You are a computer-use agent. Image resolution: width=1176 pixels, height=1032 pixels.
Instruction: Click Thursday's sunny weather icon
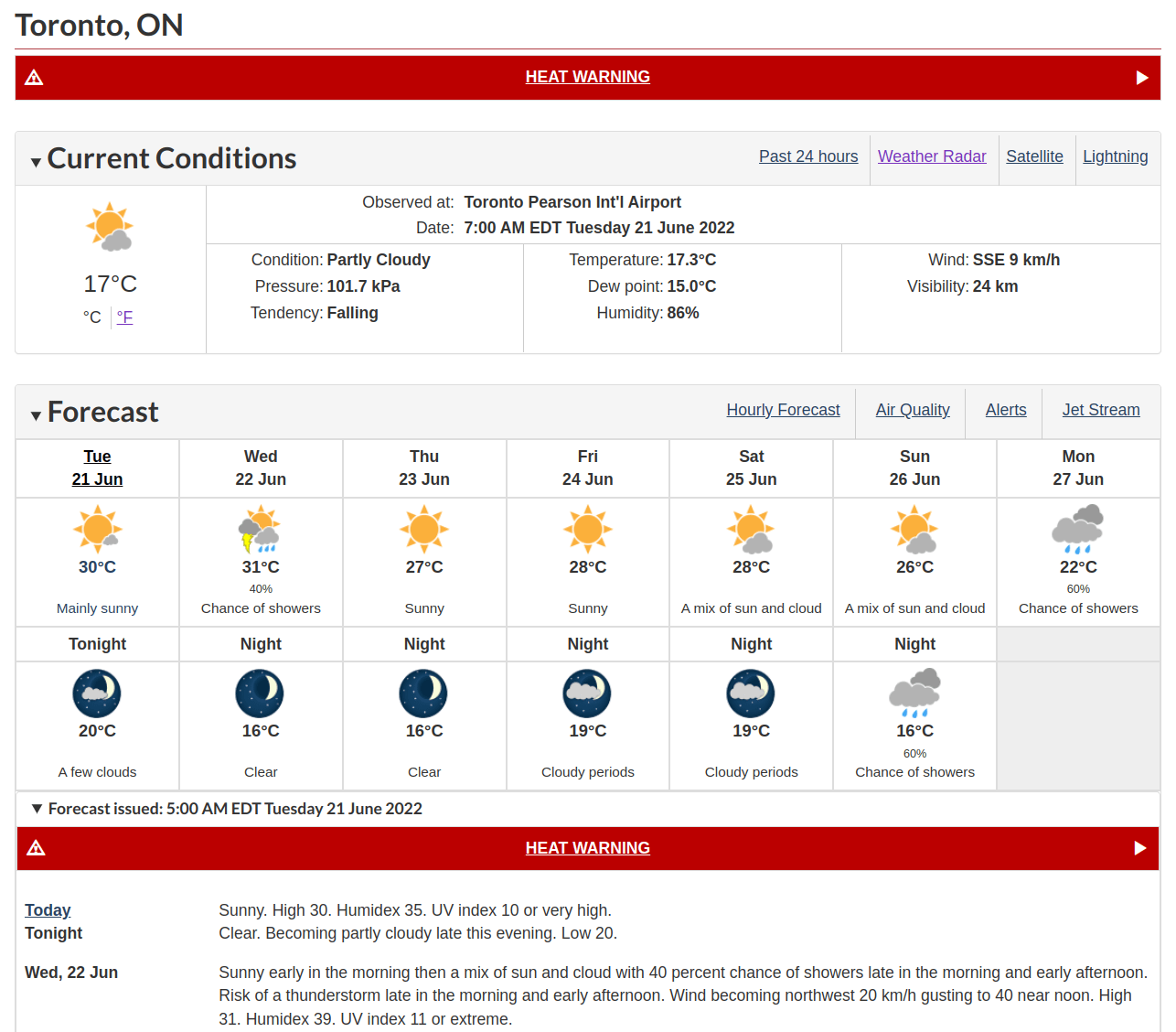[424, 529]
